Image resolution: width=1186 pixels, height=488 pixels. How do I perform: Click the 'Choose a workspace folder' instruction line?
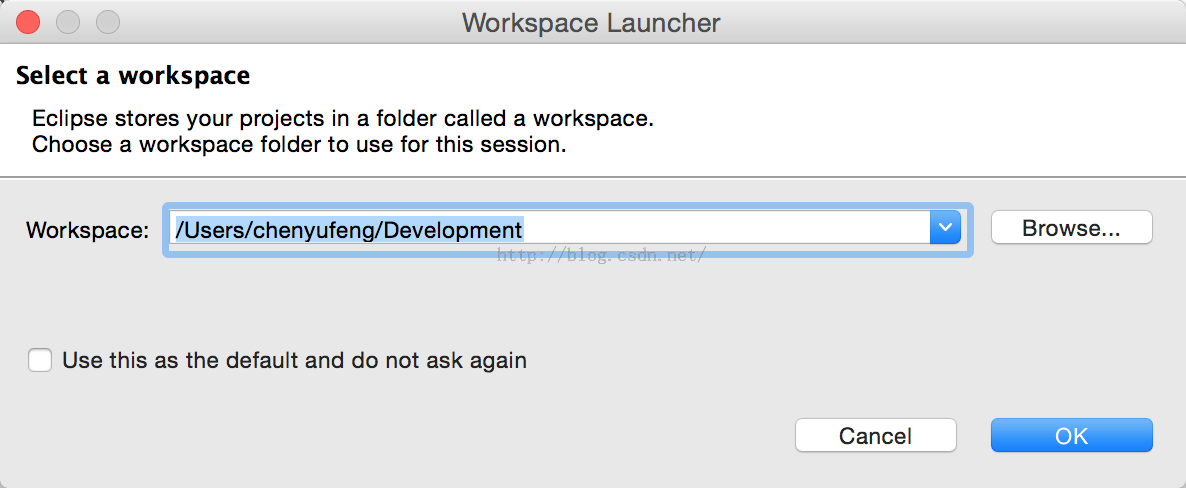tap(299, 144)
